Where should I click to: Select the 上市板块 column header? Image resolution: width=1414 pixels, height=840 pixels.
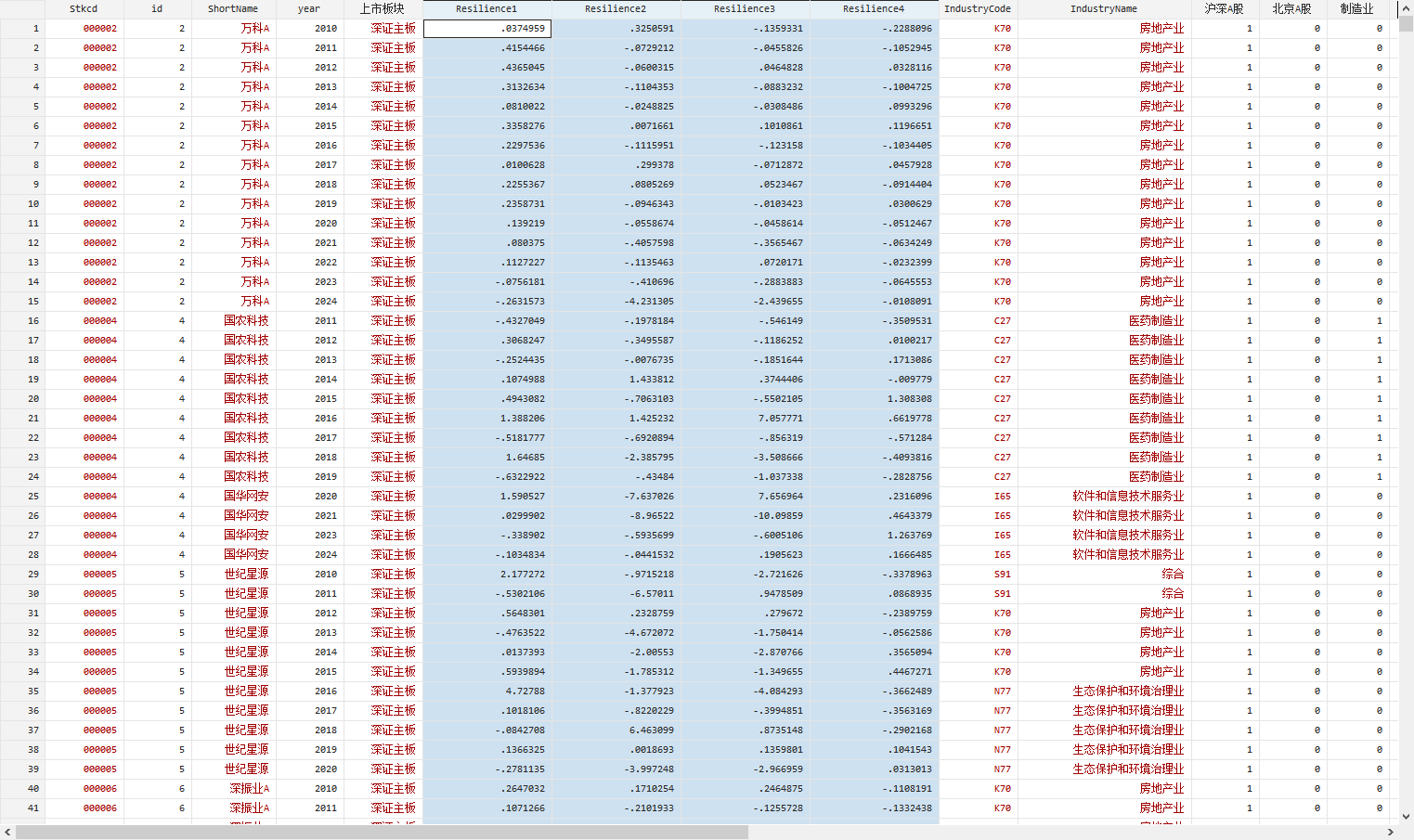tap(383, 8)
